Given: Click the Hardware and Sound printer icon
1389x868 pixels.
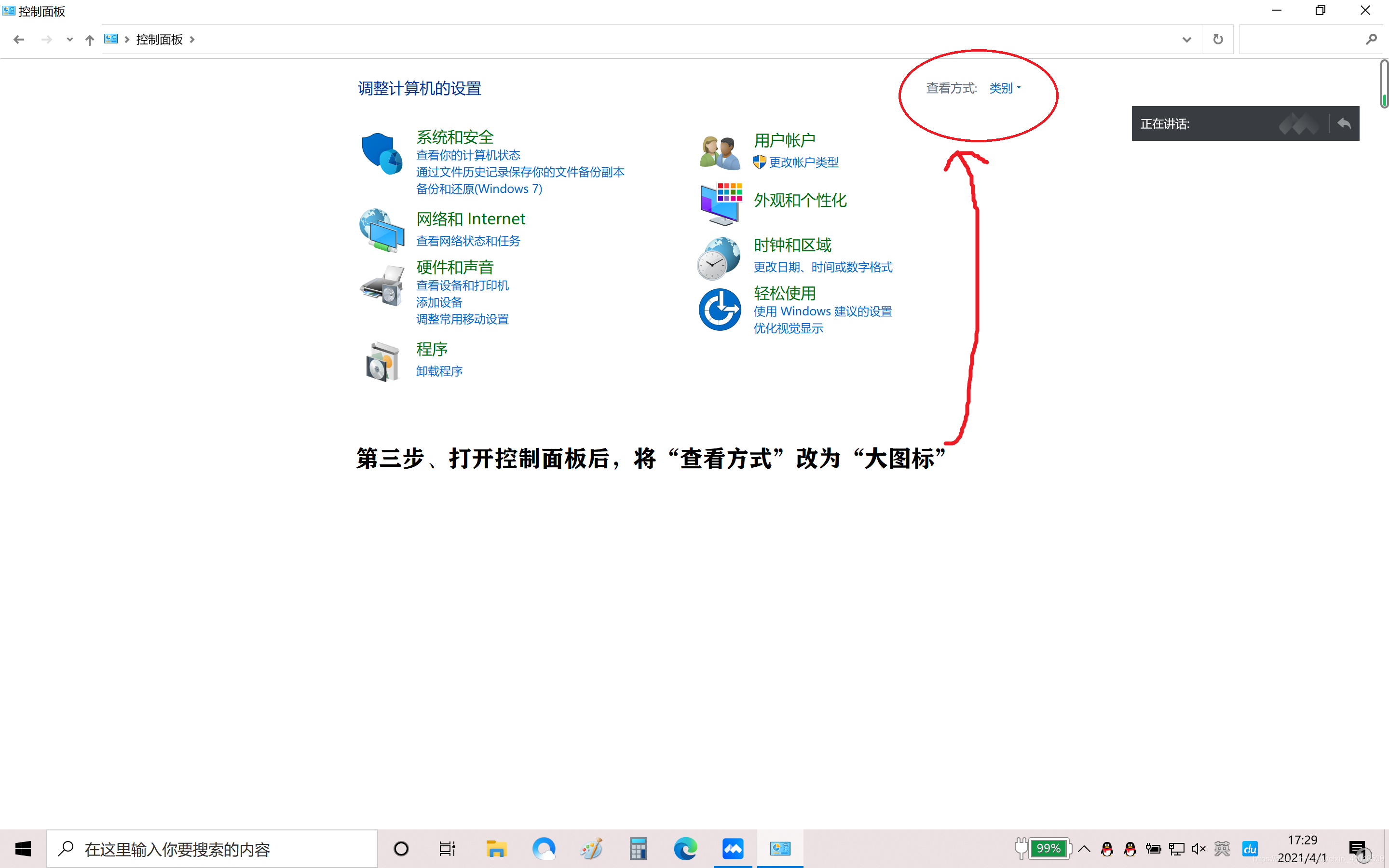Looking at the screenshot, I should pos(381,285).
